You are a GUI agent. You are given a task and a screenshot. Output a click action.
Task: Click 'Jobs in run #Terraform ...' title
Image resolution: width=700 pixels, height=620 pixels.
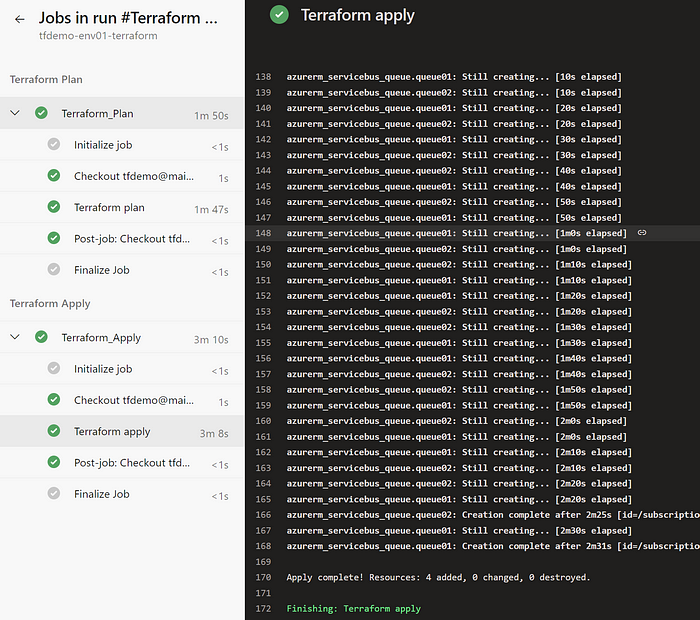[x=128, y=18]
